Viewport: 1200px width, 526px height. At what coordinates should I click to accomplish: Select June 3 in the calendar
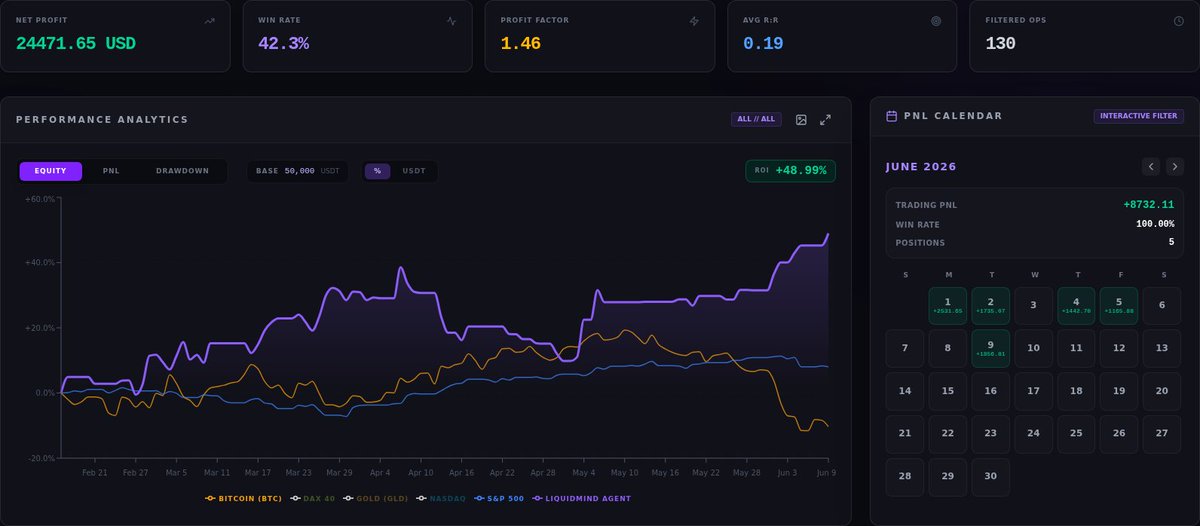coord(1034,306)
